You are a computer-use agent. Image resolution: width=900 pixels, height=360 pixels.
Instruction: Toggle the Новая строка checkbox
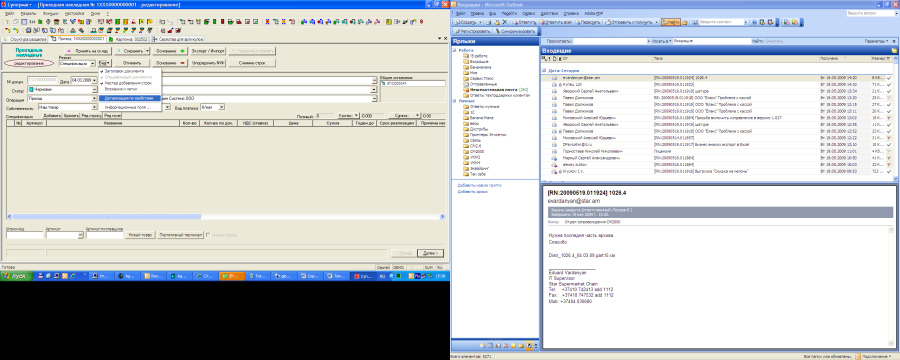point(208,235)
